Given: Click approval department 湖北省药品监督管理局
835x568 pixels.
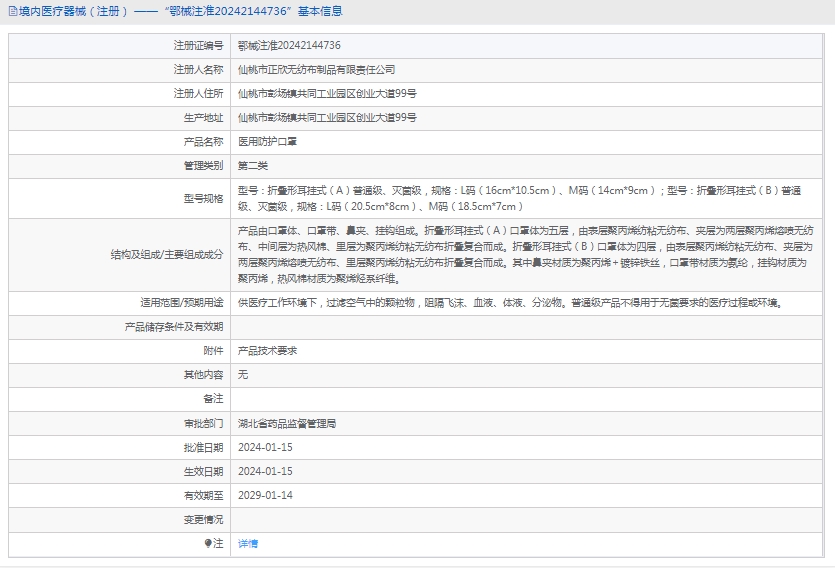Looking at the screenshot, I should click(x=287, y=423).
